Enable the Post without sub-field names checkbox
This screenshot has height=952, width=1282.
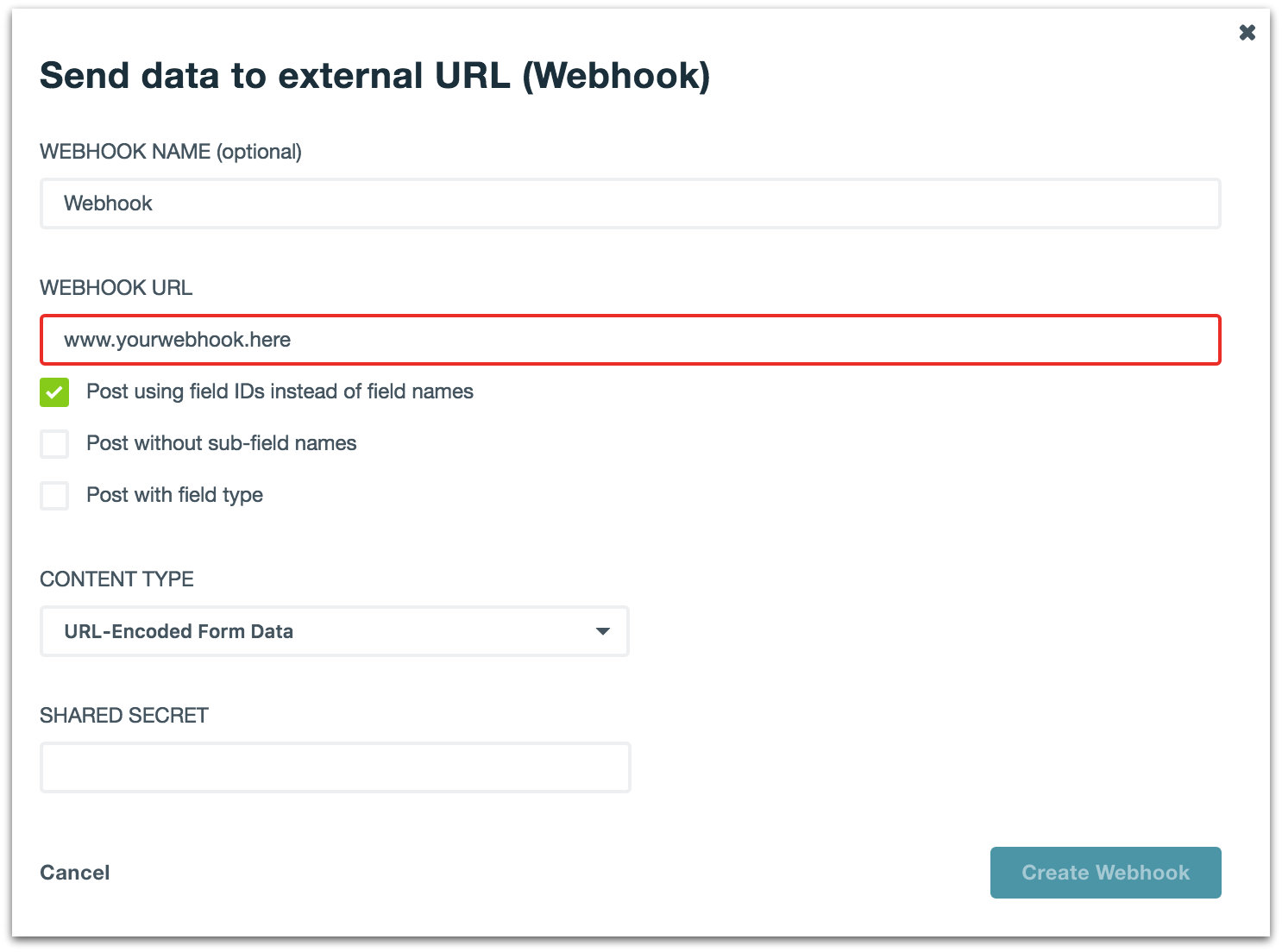point(54,444)
